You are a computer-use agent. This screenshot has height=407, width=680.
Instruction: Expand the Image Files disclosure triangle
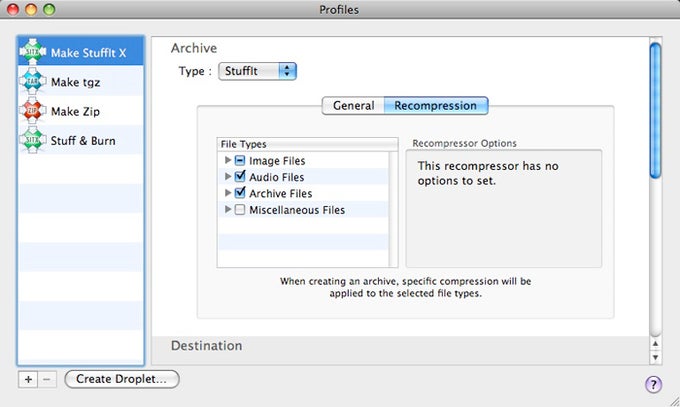point(228,160)
